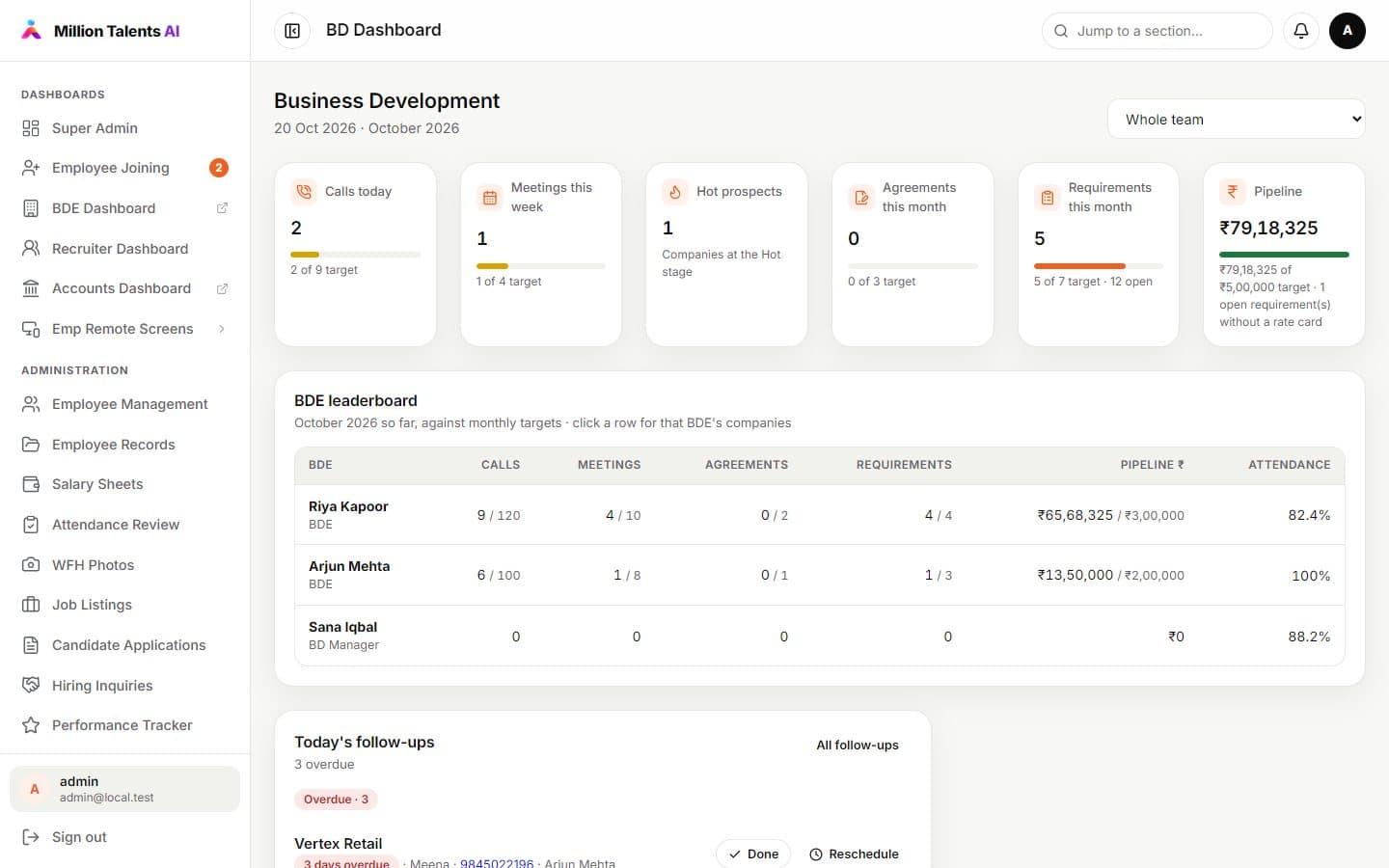Click the Vertex Retail follow-up title
This screenshot has height=868, width=1389.
pos(338,844)
